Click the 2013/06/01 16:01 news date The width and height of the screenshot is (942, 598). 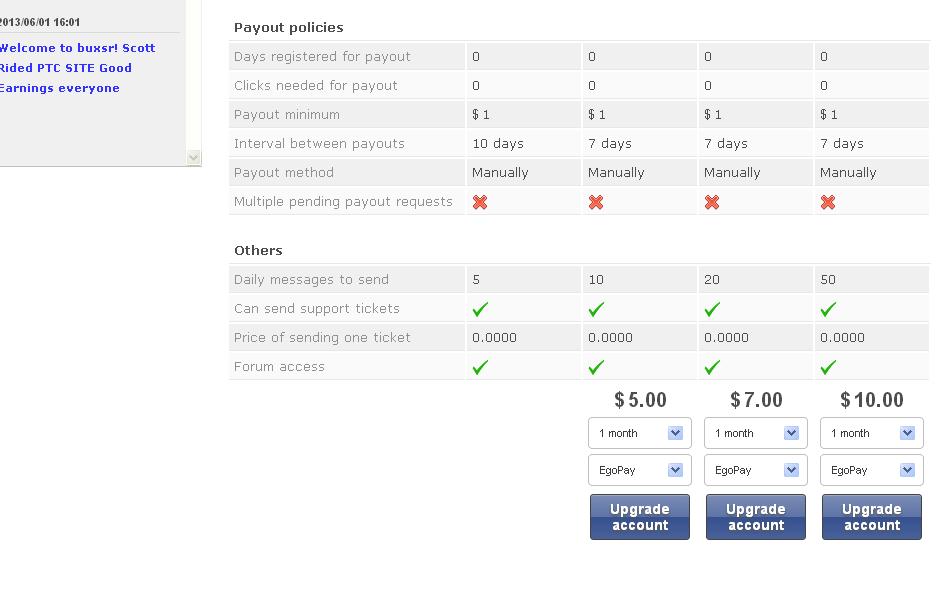[x=40, y=22]
